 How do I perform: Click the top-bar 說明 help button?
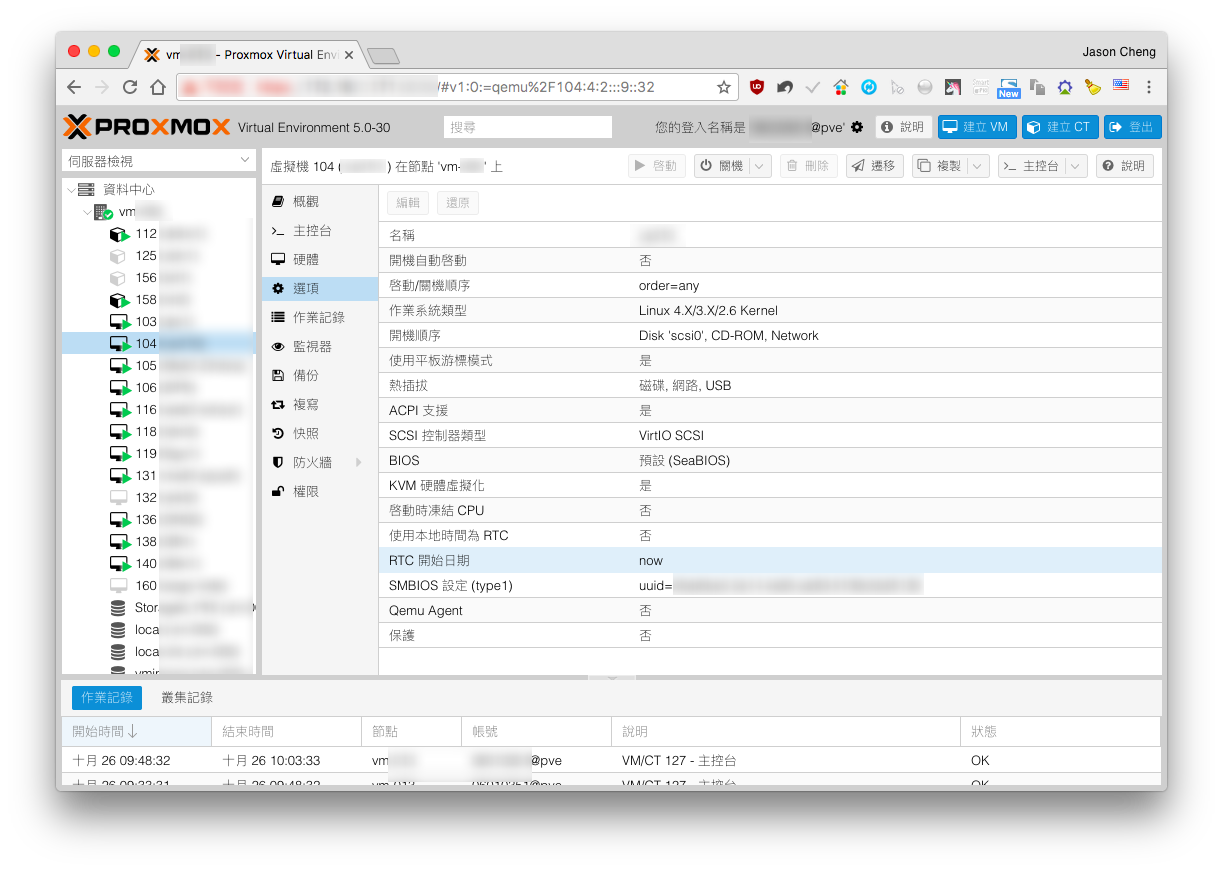pyautogui.click(x=904, y=127)
